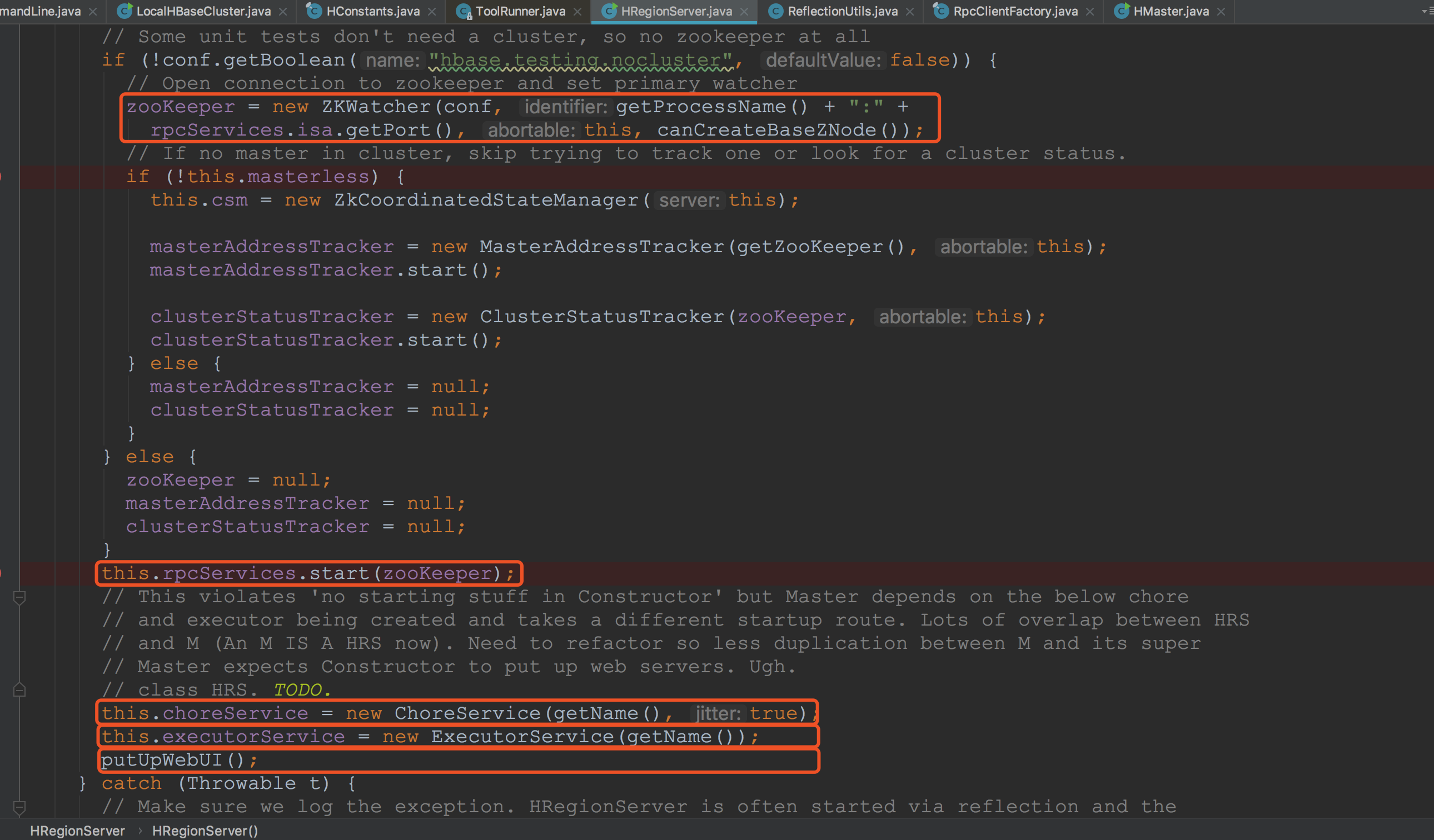1434x840 pixels.
Task: Click the 'defaultValue:' parameter hint
Action: 823,61
